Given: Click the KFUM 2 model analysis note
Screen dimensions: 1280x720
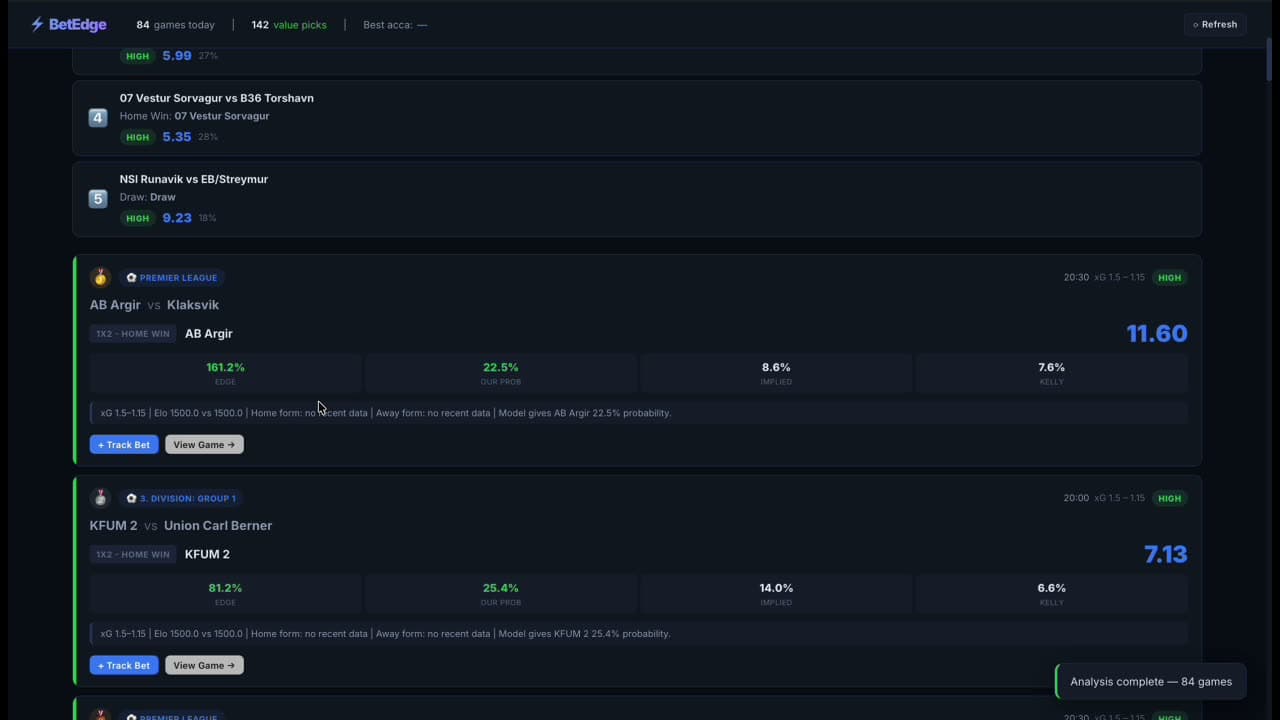Looking at the screenshot, I should tap(639, 634).
